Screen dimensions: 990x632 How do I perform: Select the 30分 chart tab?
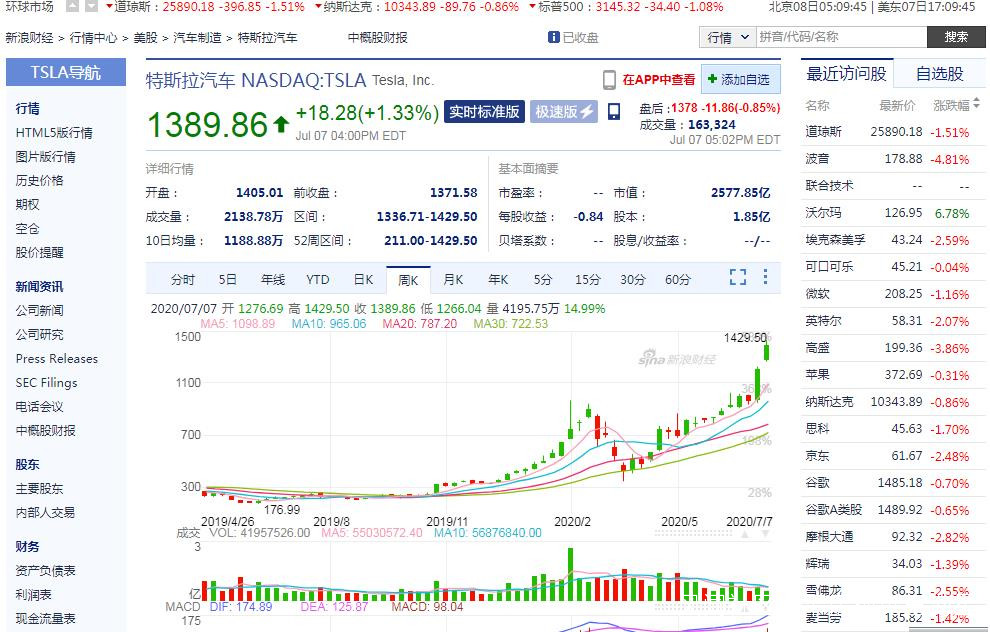coord(632,280)
